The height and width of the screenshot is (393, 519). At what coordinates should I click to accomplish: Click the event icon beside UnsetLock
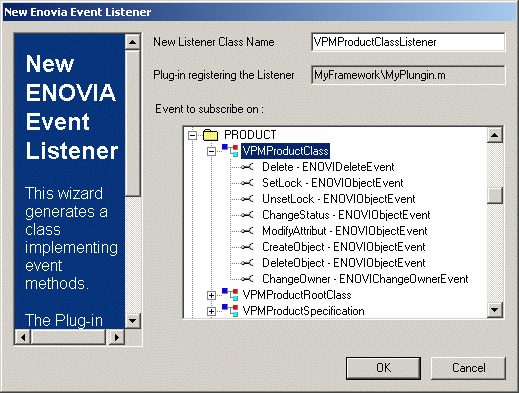pos(247,199)
